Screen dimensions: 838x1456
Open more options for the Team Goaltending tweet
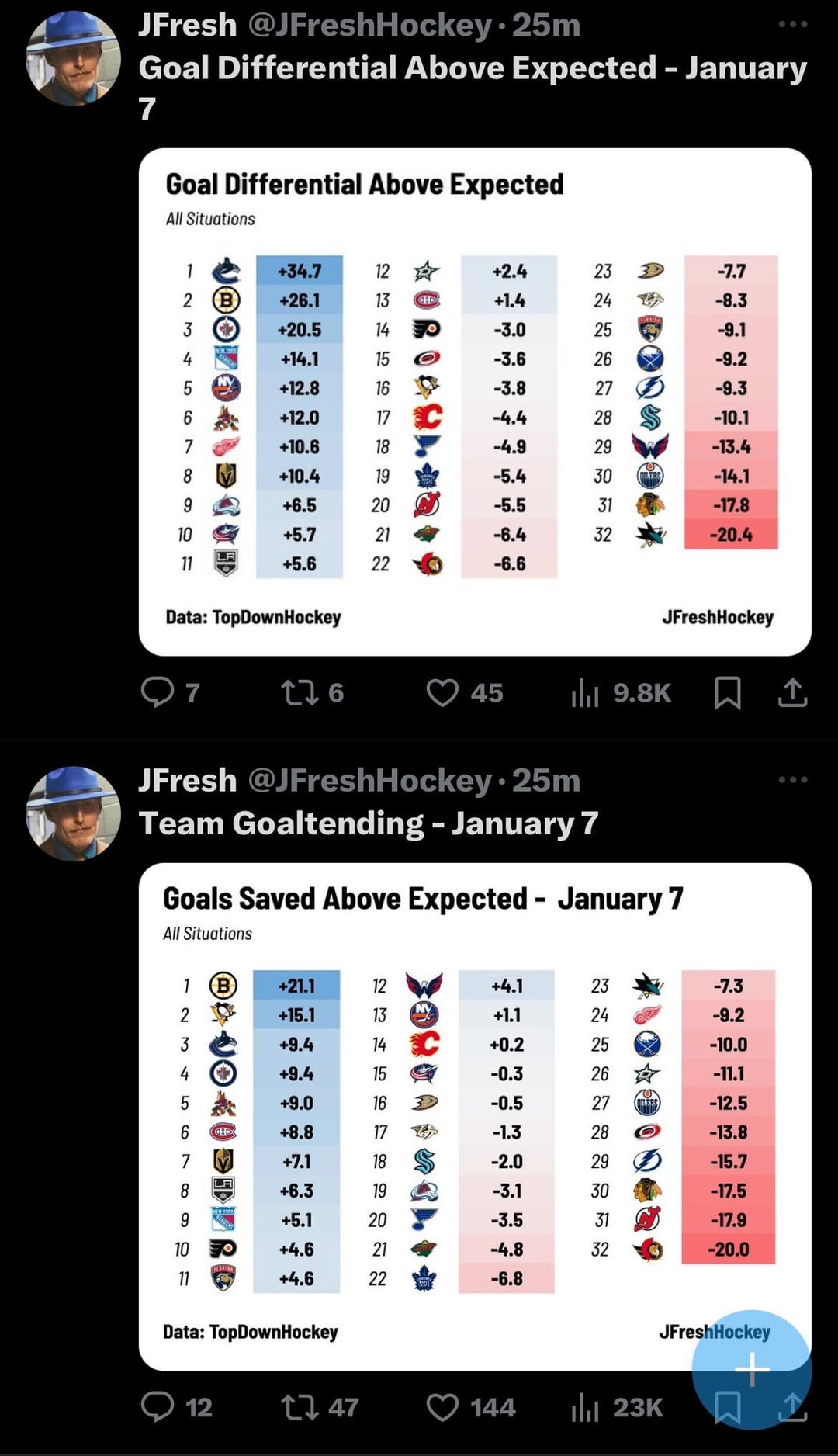792,780
